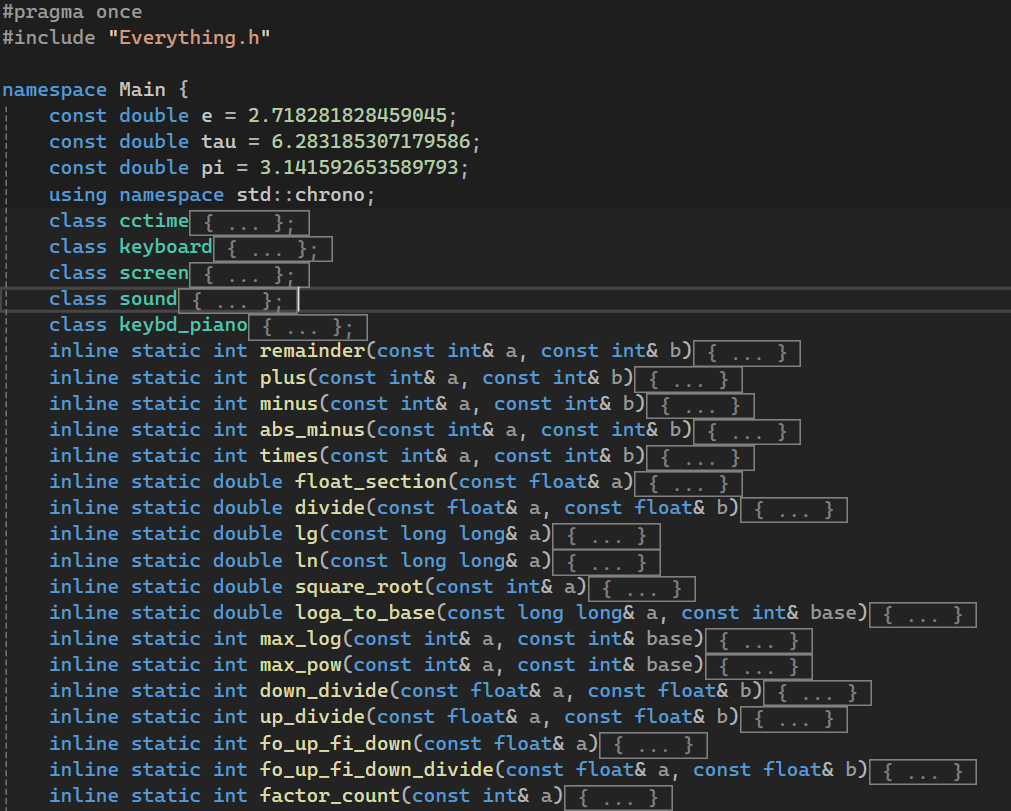
Task: Expand the folded loga_to_base function body
Action: (x=922, y=612)
